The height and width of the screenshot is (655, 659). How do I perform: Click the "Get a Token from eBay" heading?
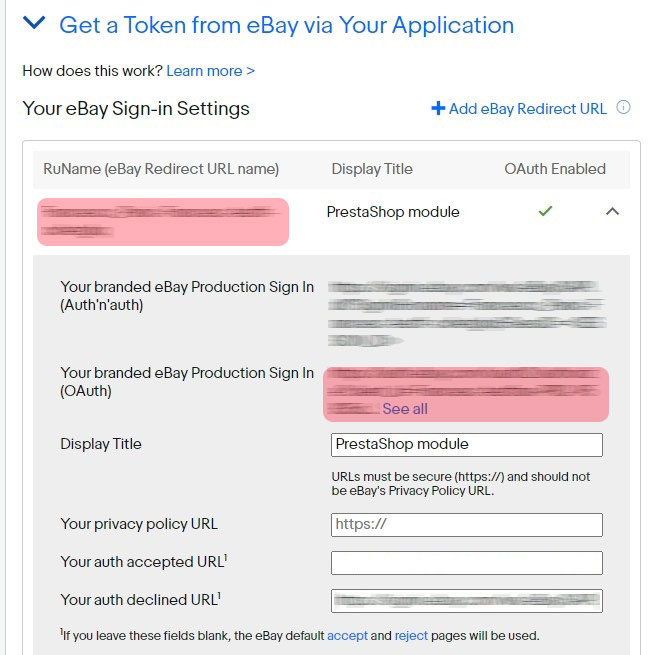(286, 25)
